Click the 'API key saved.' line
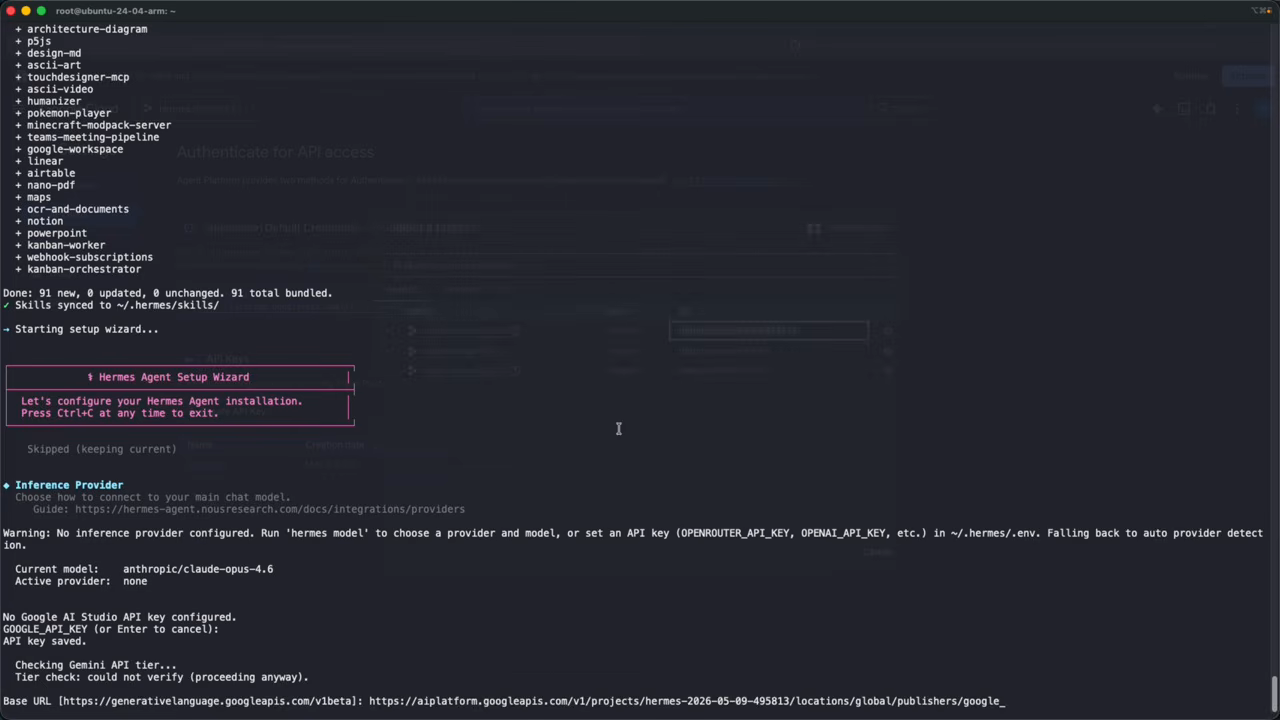Image resolution: width=1280 pixels, height=720 pixels. tap(45, 641)
